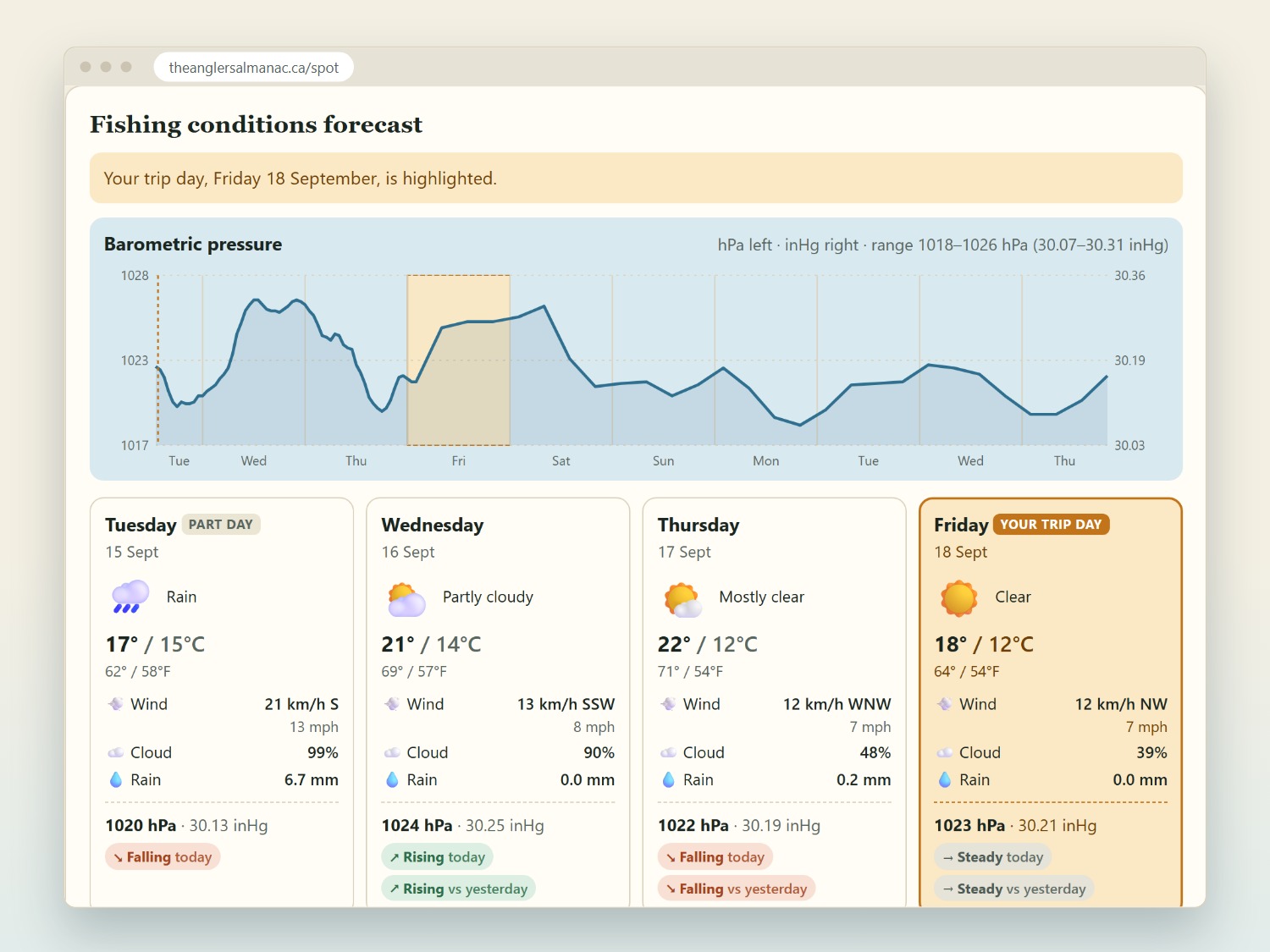Click the 17 Sept date
This screenshot has height=952, width=1270.
(x=684, y=552)
